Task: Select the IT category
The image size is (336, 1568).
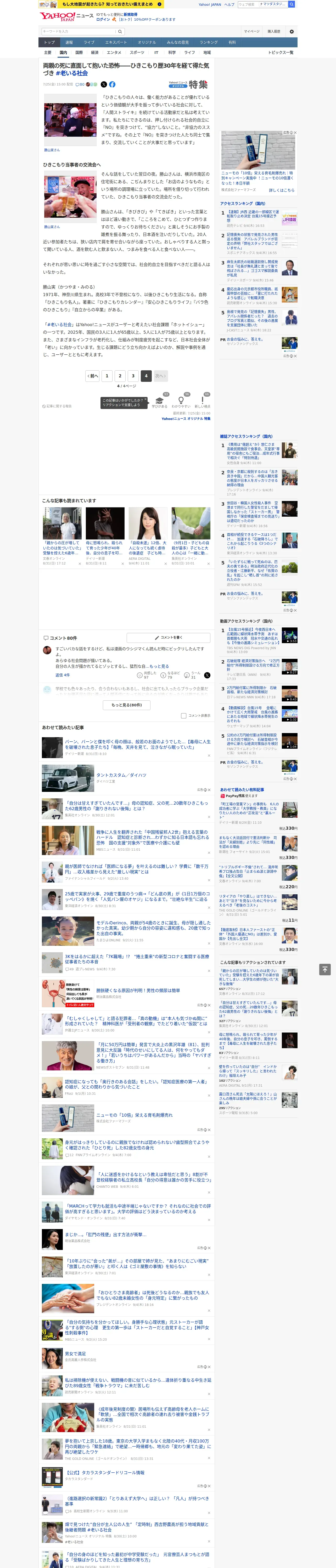Action: (x=156, y=52)
